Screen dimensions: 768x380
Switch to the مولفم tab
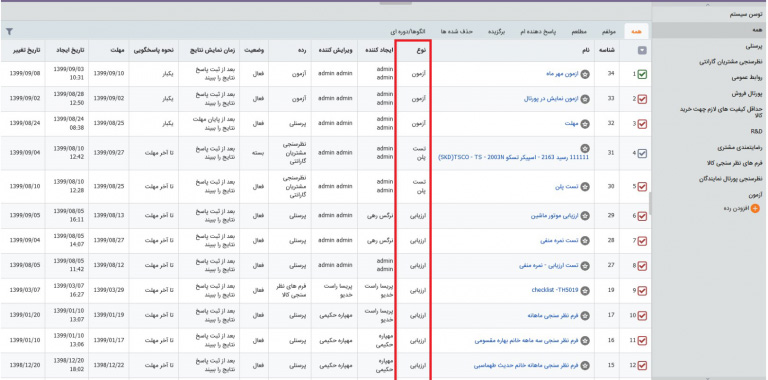coord(608,31)
